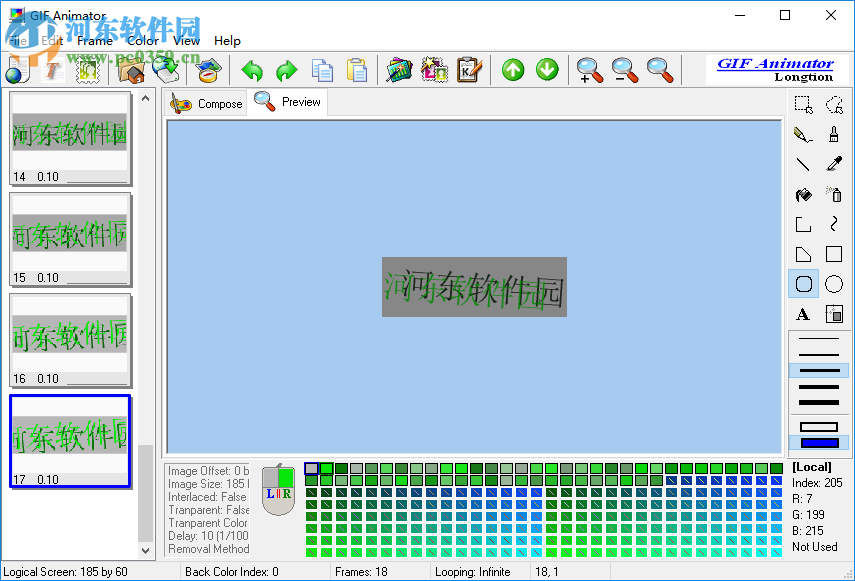The width and height of the screenshot is (855, 581).
Task: Select the paintbrush tool
Action: pos(836,133)
